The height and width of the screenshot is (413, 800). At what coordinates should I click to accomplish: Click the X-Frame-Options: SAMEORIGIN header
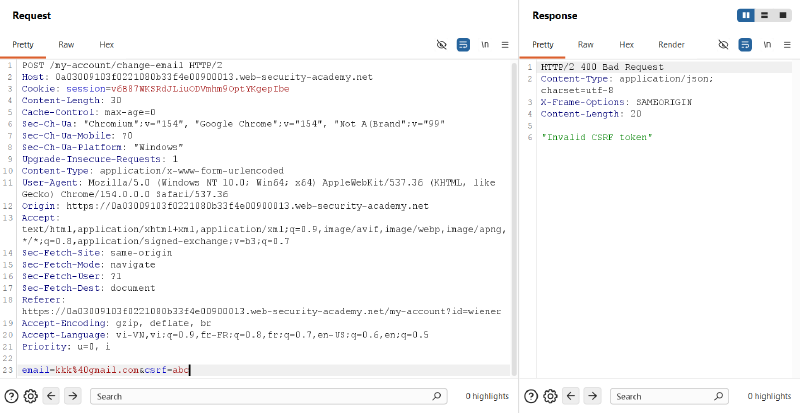pos(616,102)
